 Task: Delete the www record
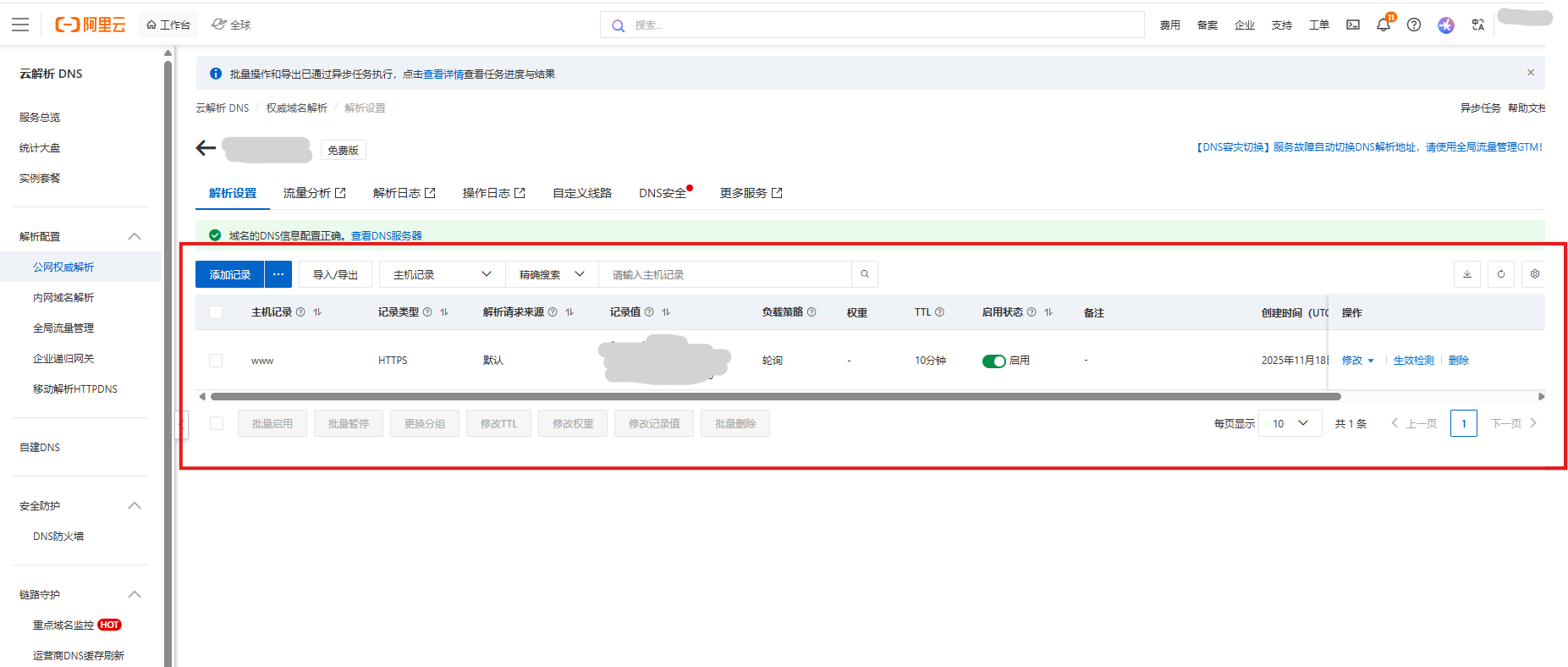1458,361
